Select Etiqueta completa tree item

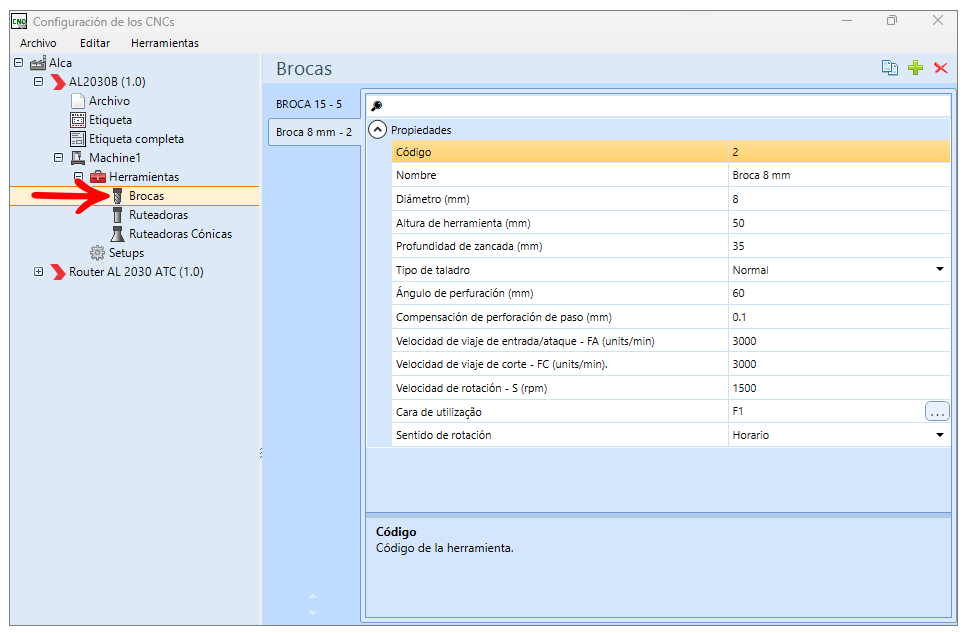[136, 139]
